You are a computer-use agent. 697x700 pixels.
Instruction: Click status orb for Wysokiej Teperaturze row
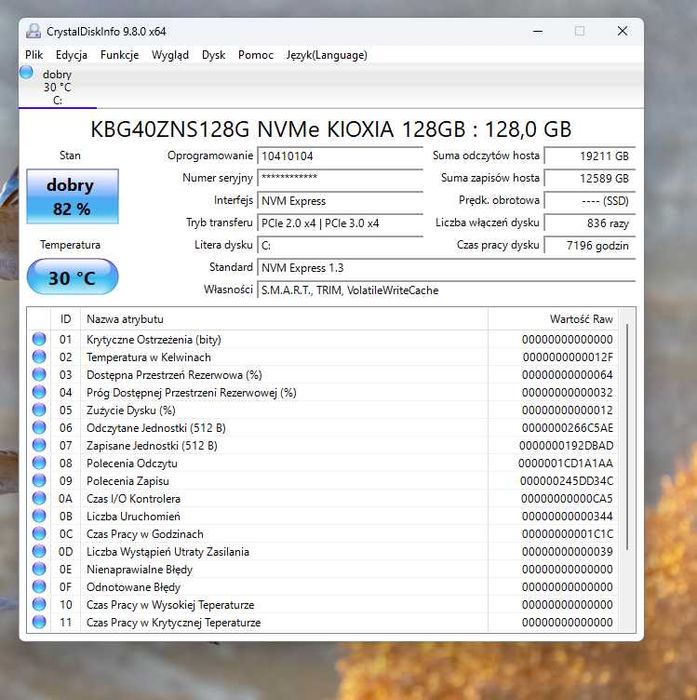[39, 604]
